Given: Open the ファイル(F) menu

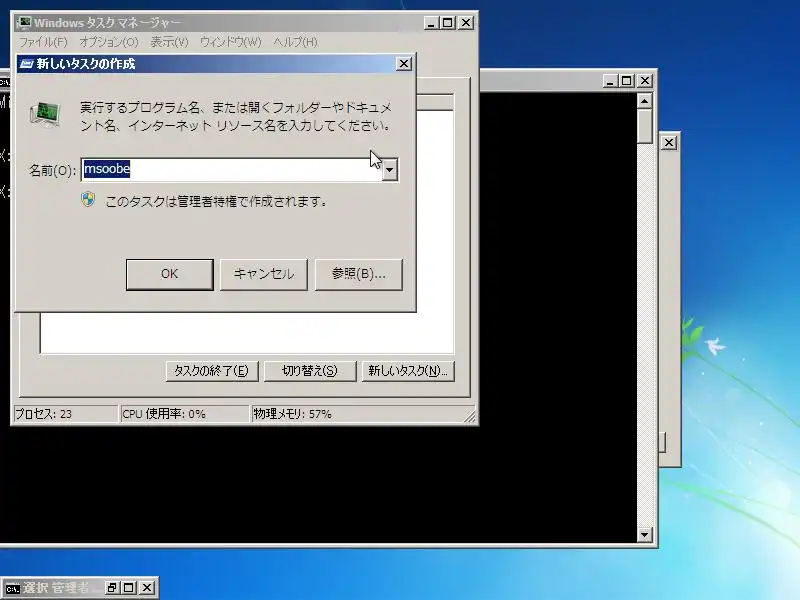Looking at the screenshot, I should [43, 42].
